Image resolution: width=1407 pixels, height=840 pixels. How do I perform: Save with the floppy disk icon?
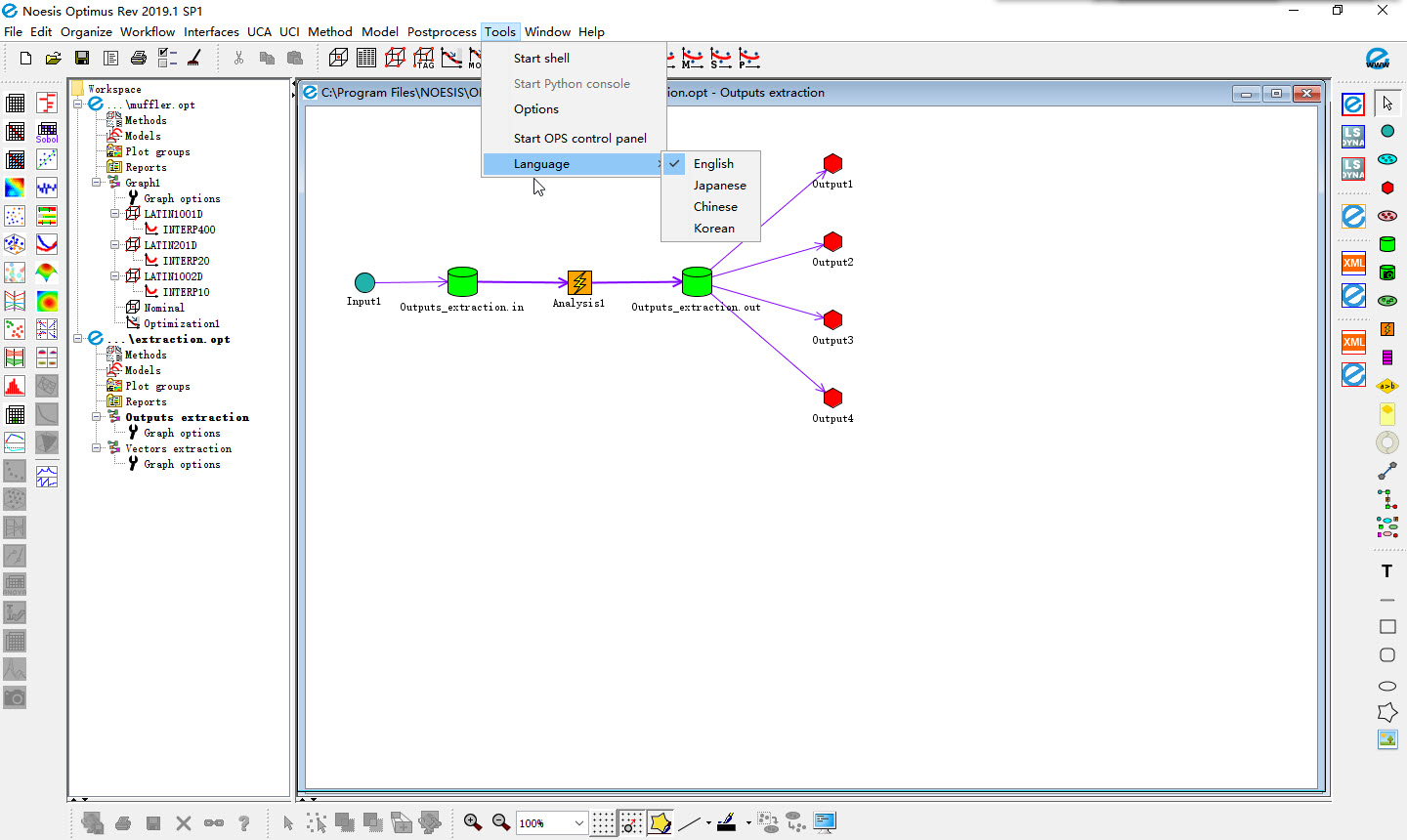coord(82,59)
